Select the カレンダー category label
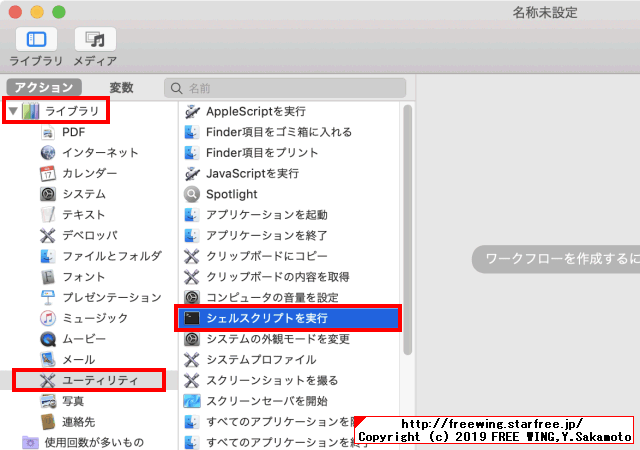This screenshot has height=450, width=640. 90,174
